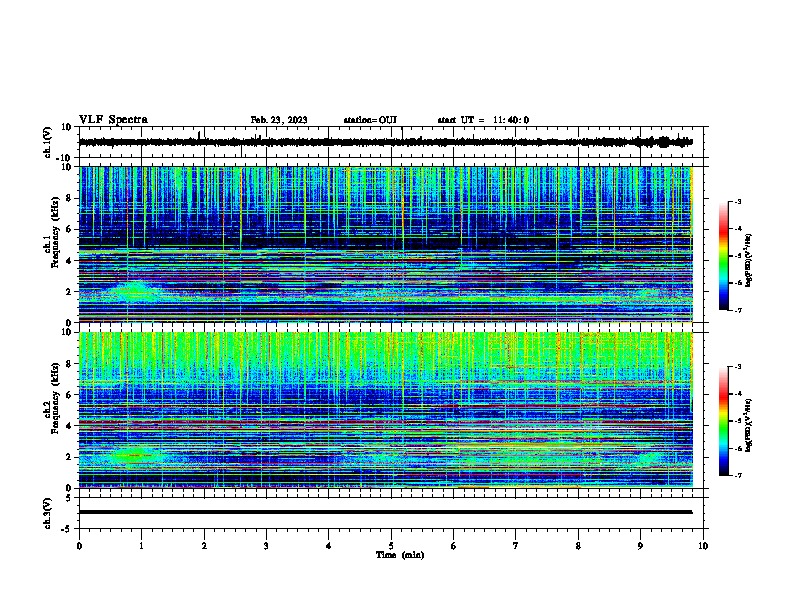Screen dimensions: 792x612
Task: Click time axis tick label "8"
Action: [x=578, y=546]
